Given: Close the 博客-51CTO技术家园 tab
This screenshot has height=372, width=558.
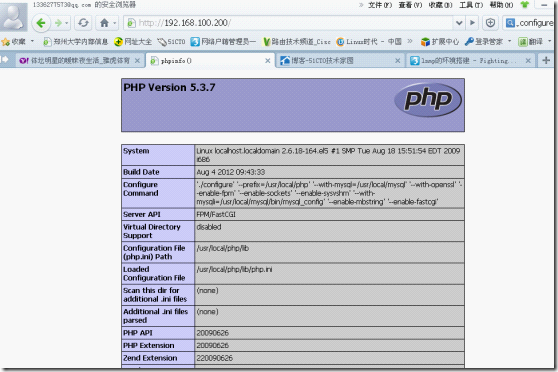Looking at the screenshot, I should coord(398,61).
